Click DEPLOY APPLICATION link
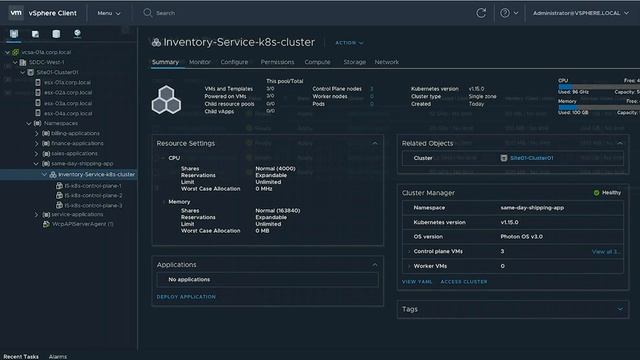Screen dimensions: 640x360 (186, 297)
